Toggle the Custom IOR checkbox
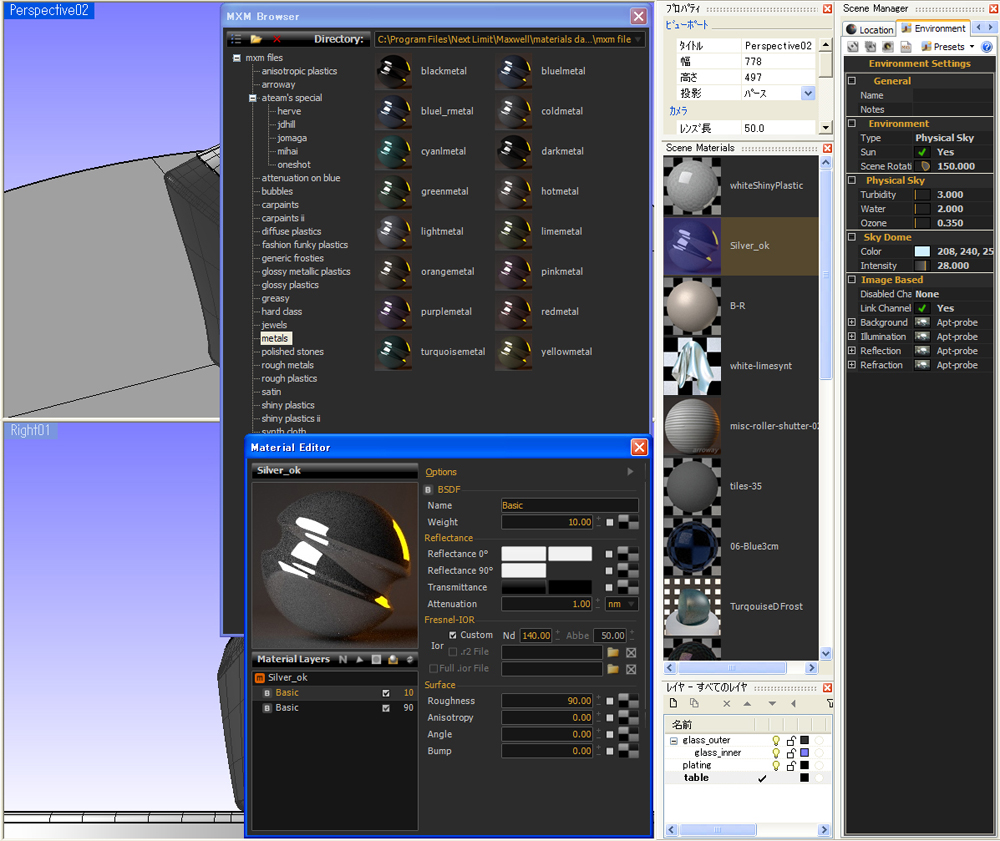Screen dimensions: 1000x841 [453, 635]
